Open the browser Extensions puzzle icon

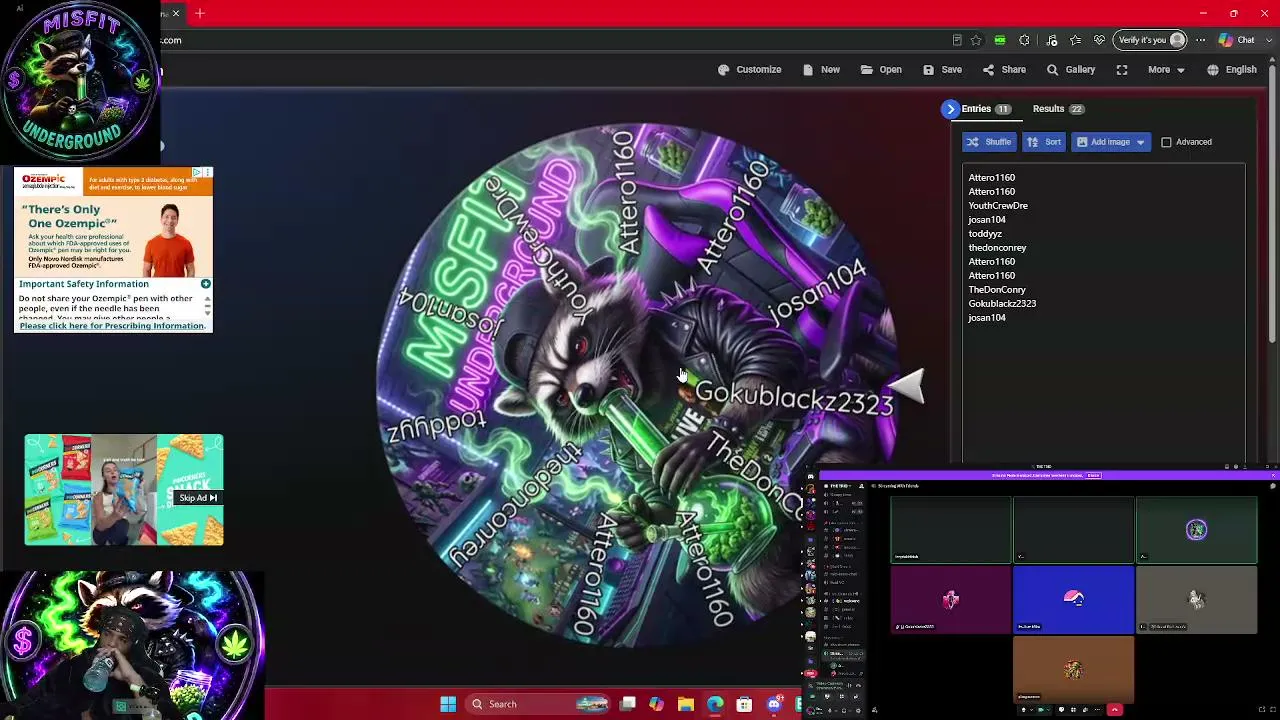point(1024,40)
